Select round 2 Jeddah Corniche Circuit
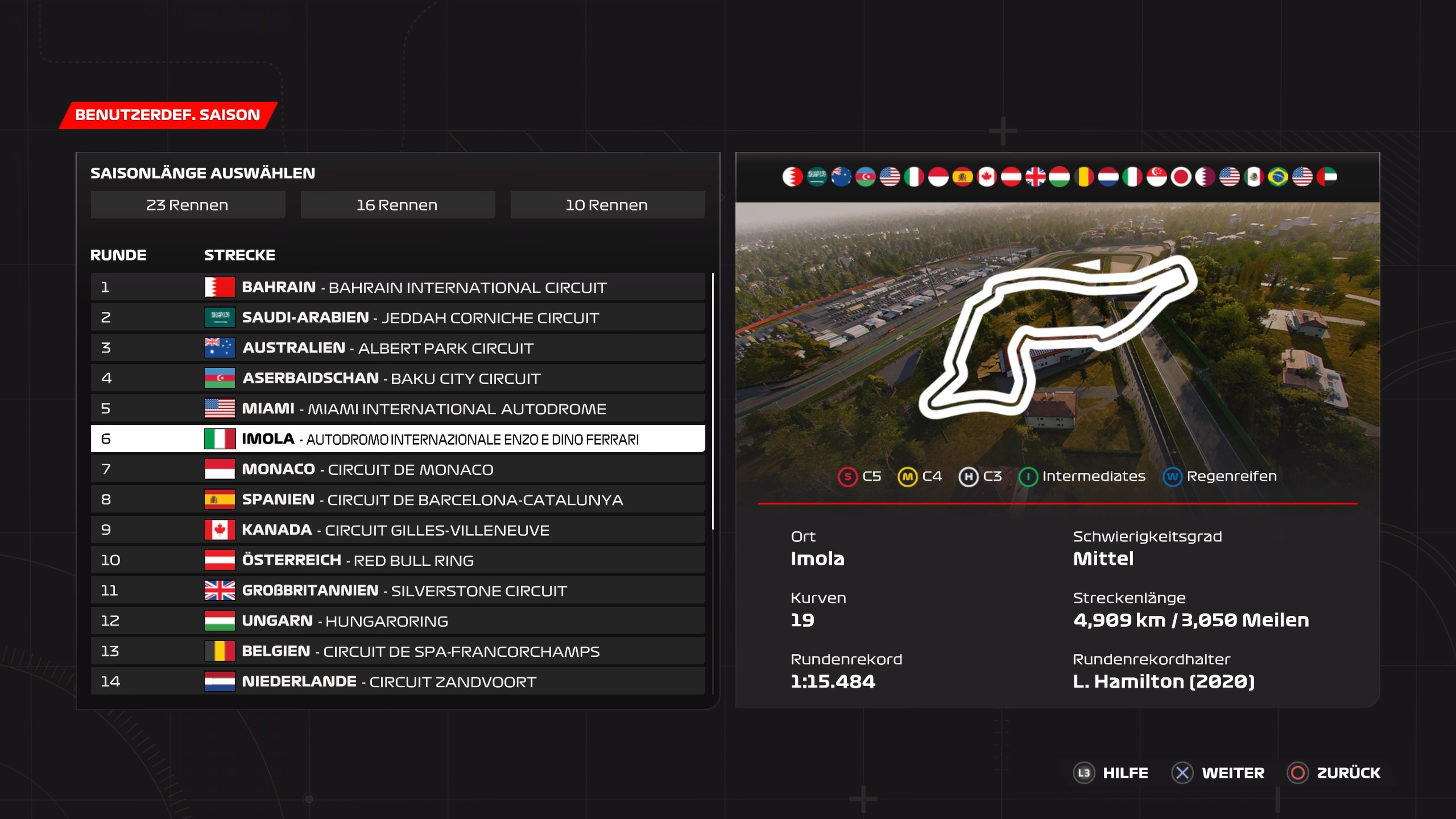 [x=398, y=318]
